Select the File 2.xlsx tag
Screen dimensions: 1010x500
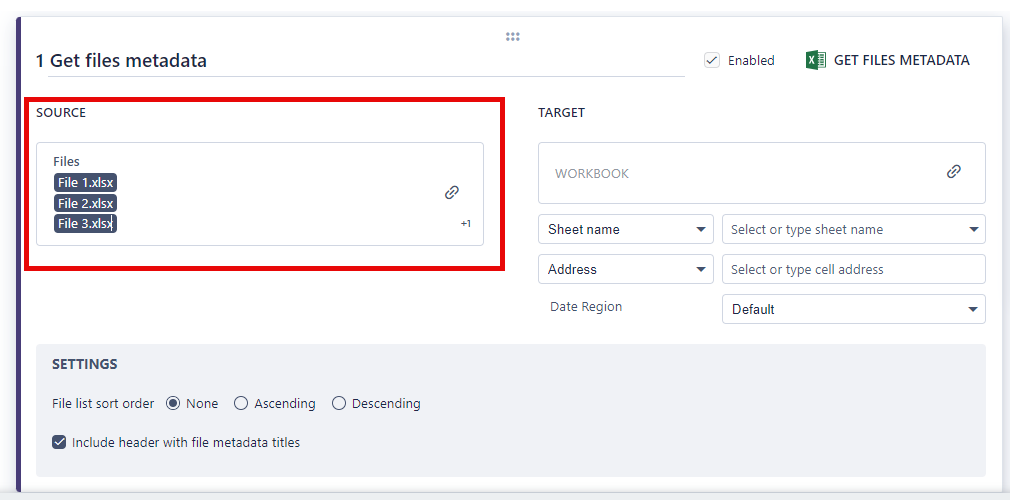(x=86, y=203)
